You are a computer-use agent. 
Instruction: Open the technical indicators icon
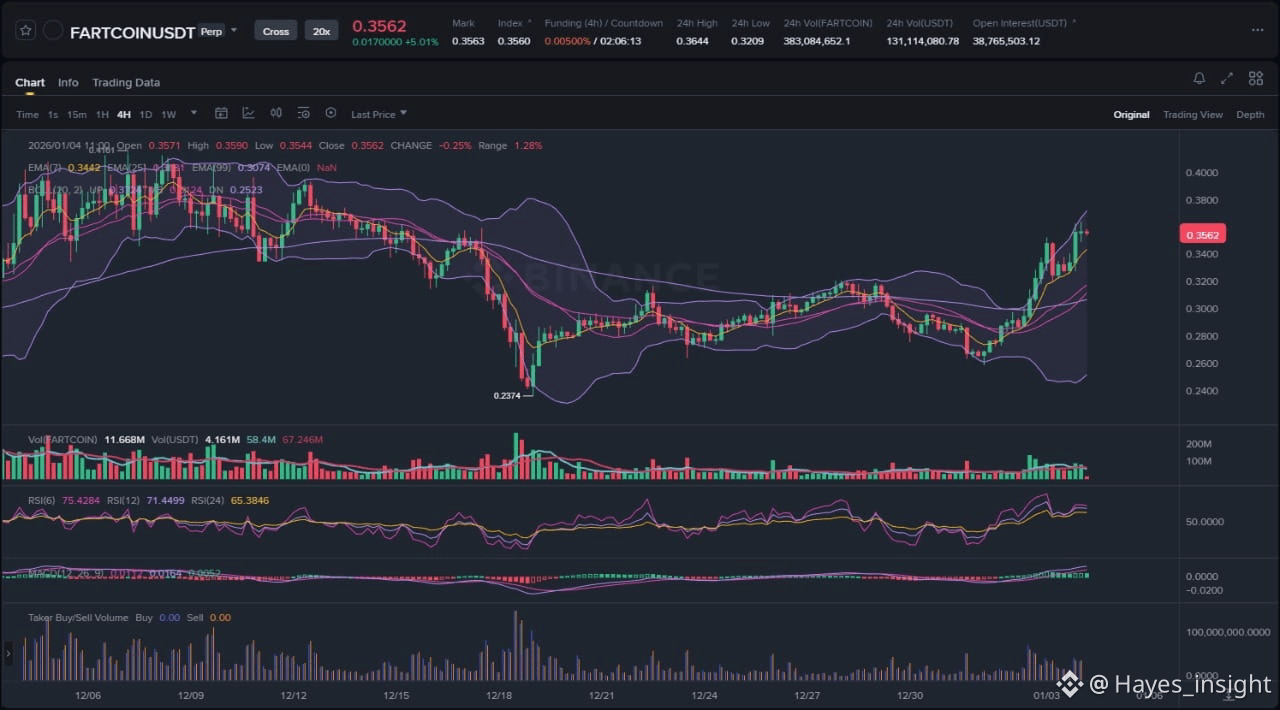248,113
